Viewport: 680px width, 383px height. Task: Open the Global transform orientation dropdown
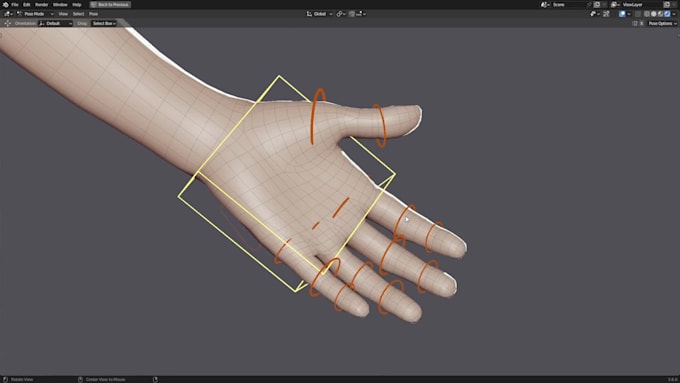320,14
